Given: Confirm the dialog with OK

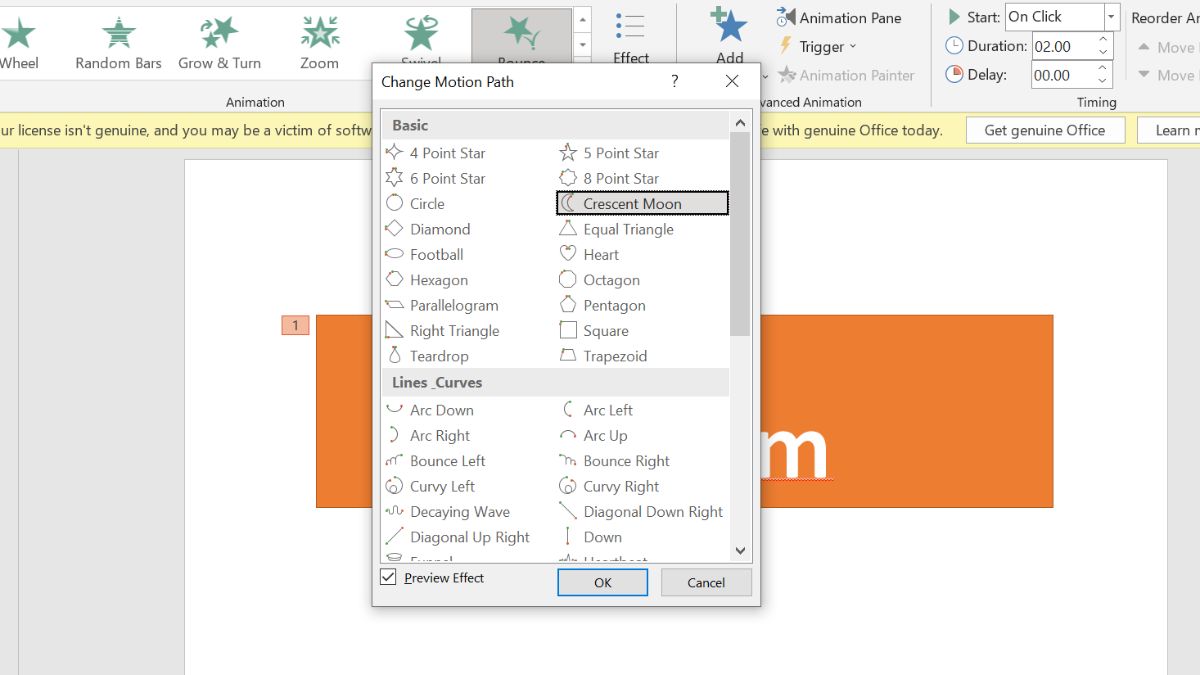Looking at the screenshot, I should [x=602, y=583].
